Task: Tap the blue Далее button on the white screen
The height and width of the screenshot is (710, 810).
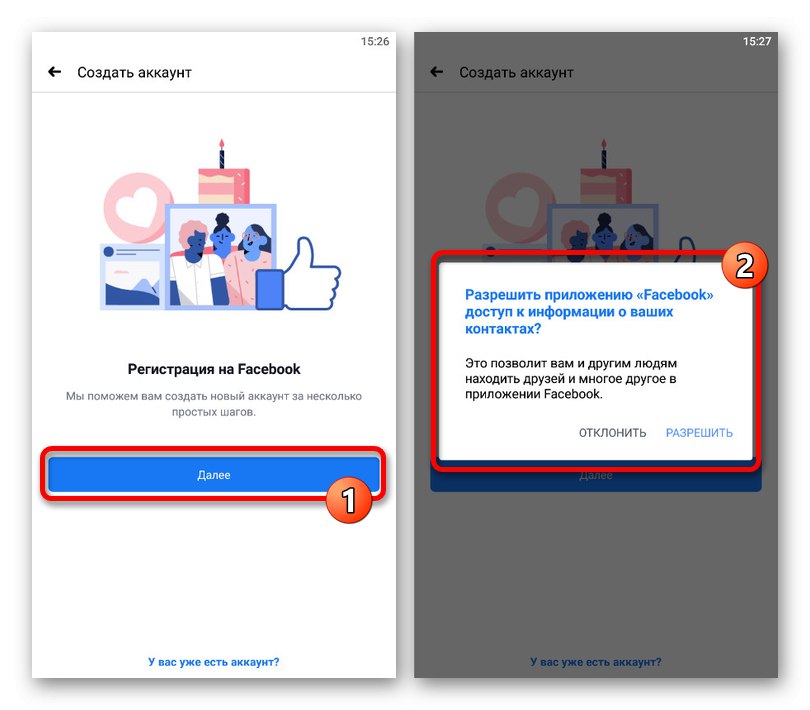Action: 214,474
